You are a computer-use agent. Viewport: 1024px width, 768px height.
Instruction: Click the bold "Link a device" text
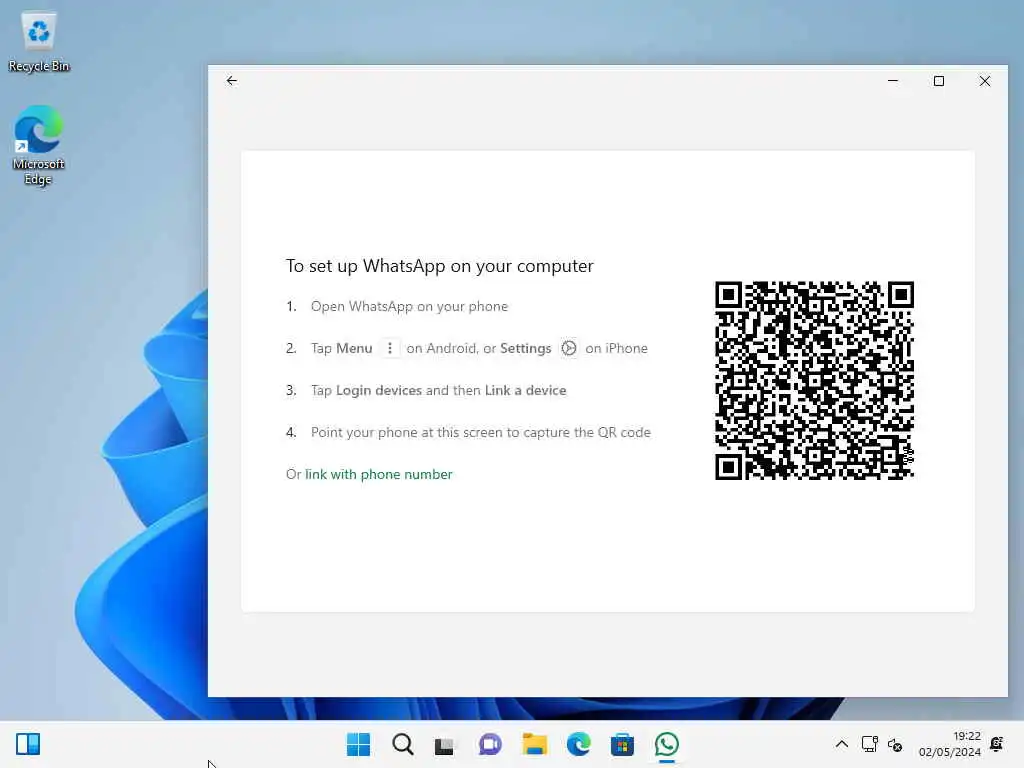pos(525,390)
